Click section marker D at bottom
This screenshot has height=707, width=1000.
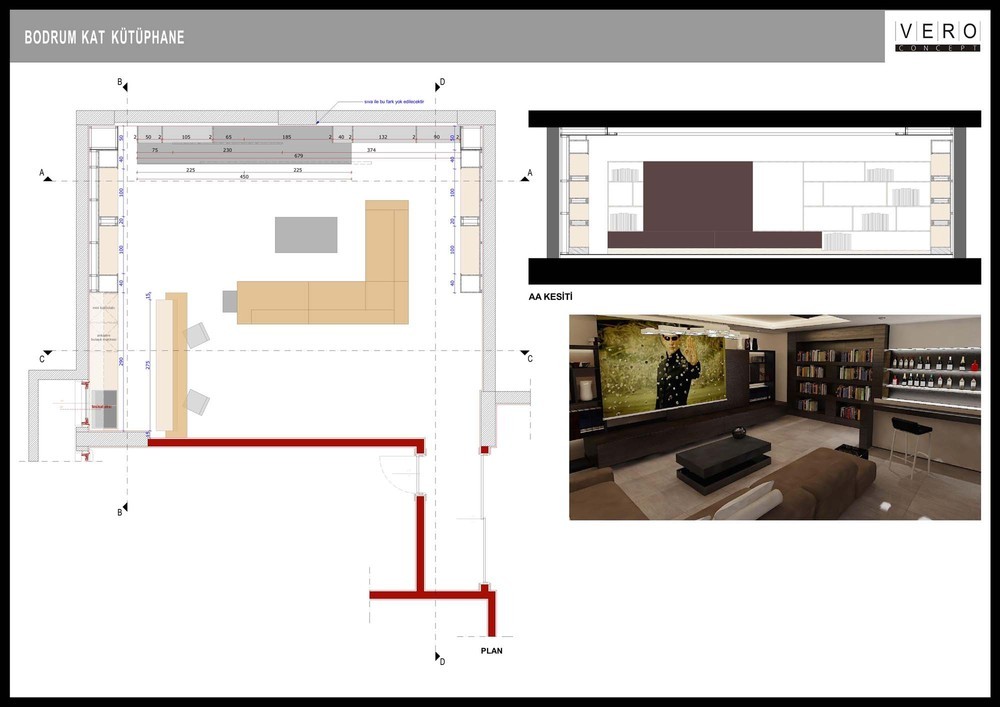coord(442,660)
